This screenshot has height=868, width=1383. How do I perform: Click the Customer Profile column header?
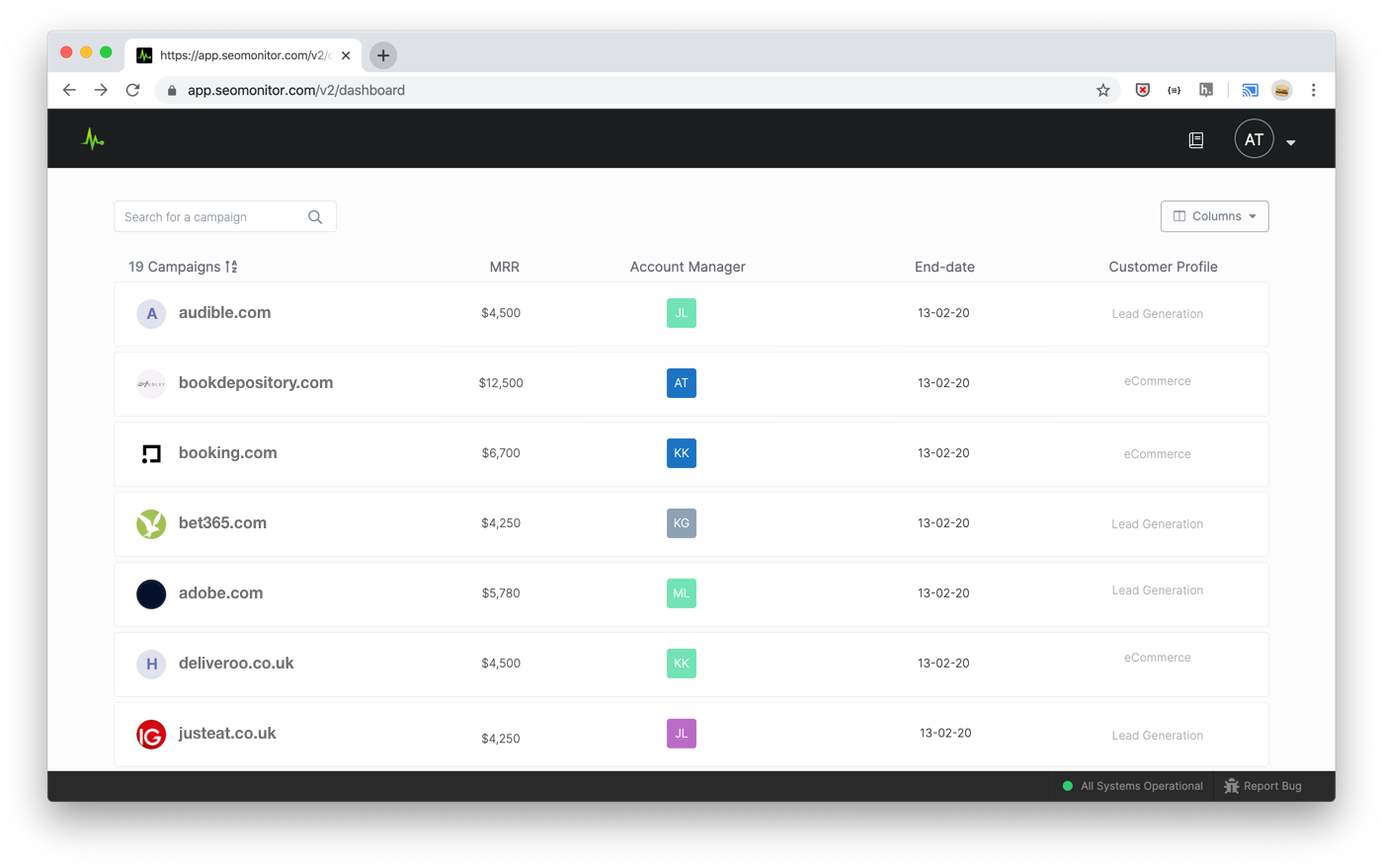click(x=1163, y=267)
